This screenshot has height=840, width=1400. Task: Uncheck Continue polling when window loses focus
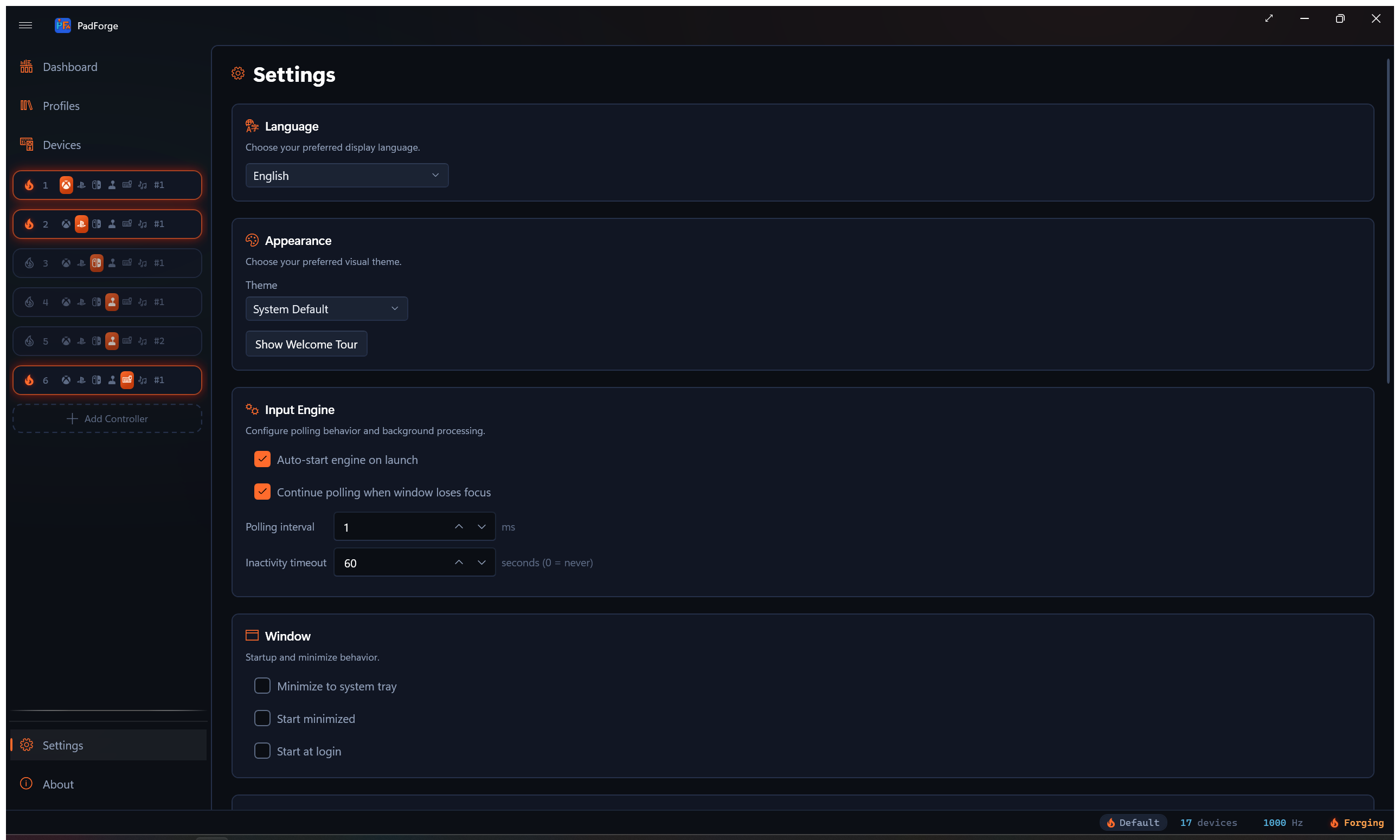click(262, 492)
